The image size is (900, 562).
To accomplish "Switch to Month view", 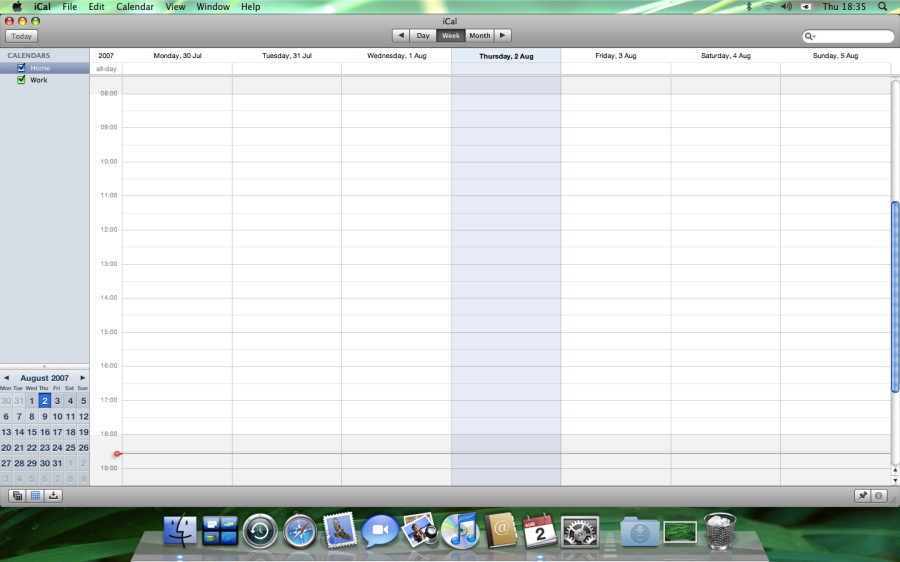I will (480, 36).
